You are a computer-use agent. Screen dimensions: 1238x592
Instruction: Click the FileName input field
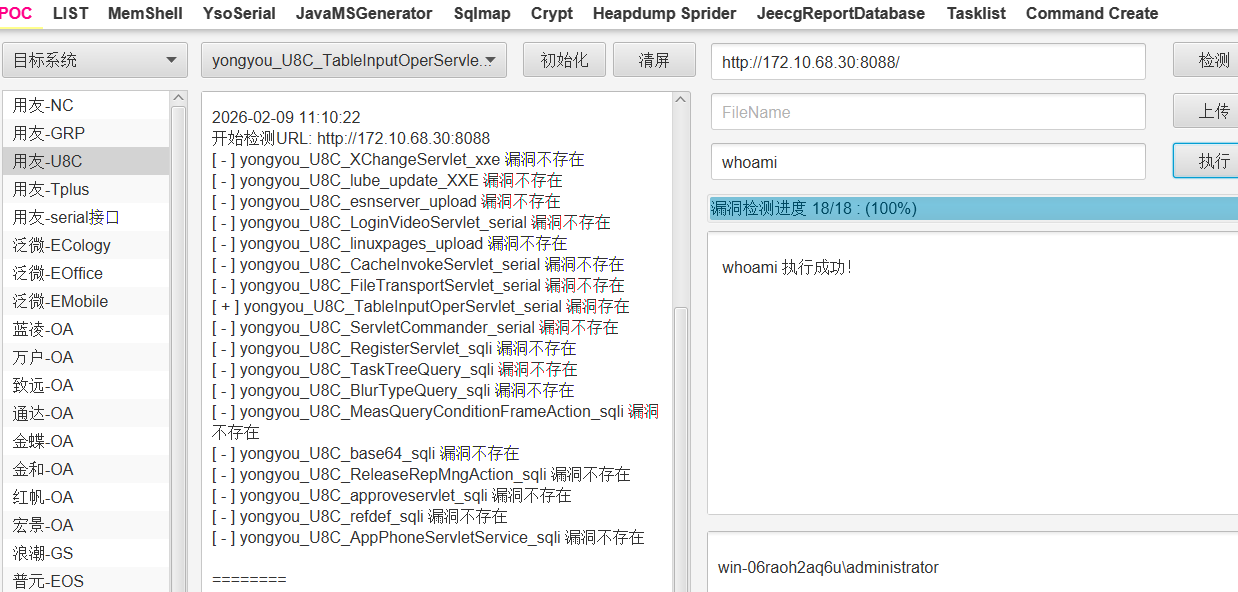pyautogui.click(x=928, y=112)
